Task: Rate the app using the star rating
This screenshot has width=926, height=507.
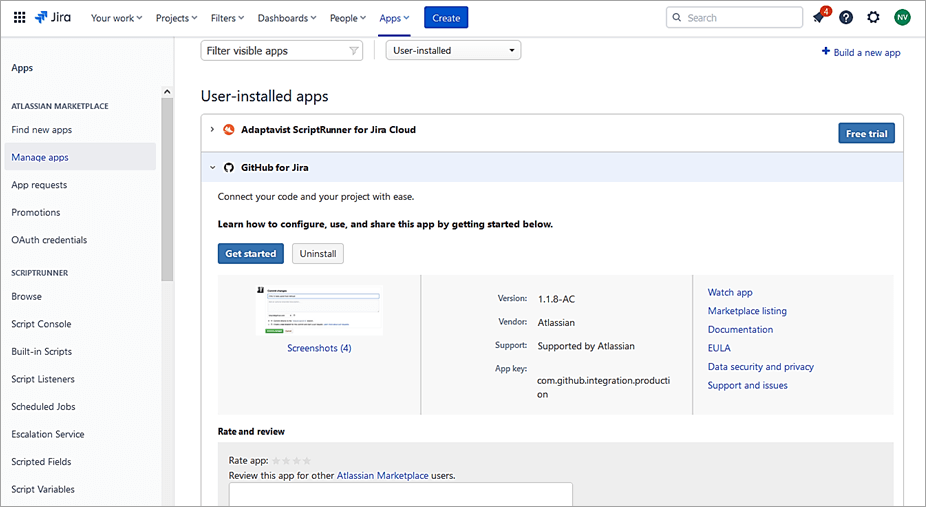Action: 291,460
